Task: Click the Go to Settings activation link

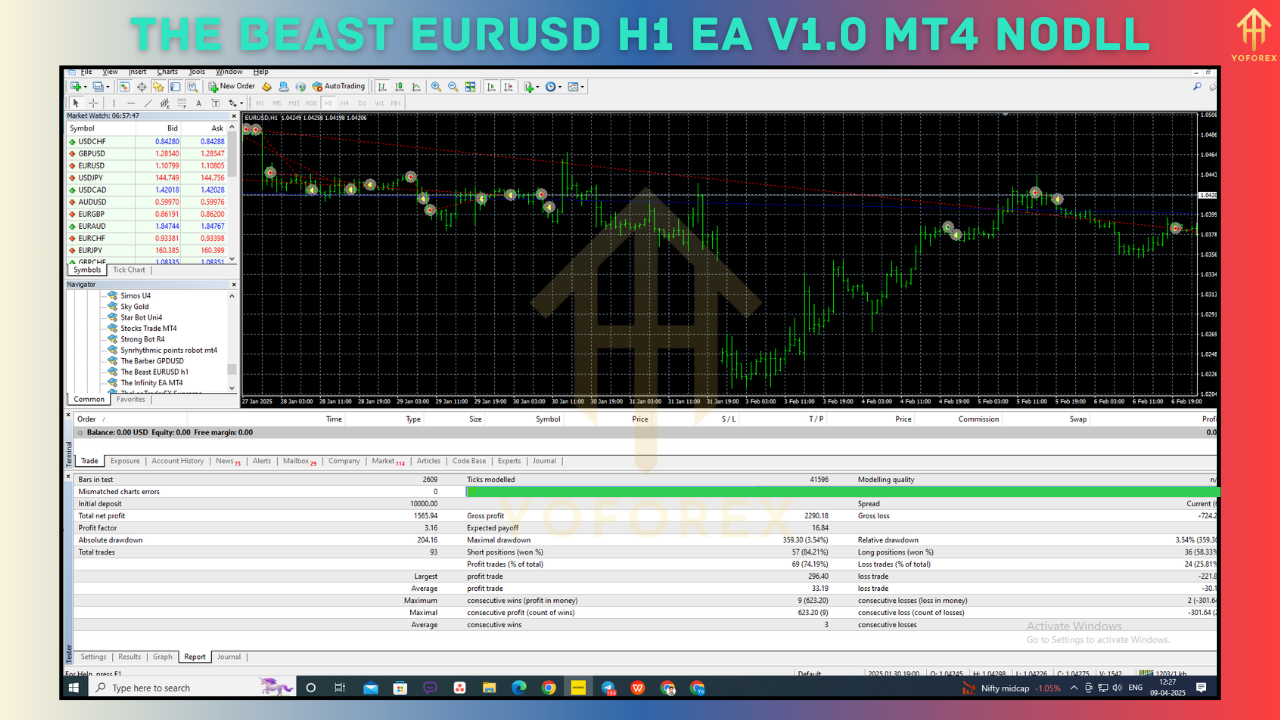Action: (x=1097, y=639)
